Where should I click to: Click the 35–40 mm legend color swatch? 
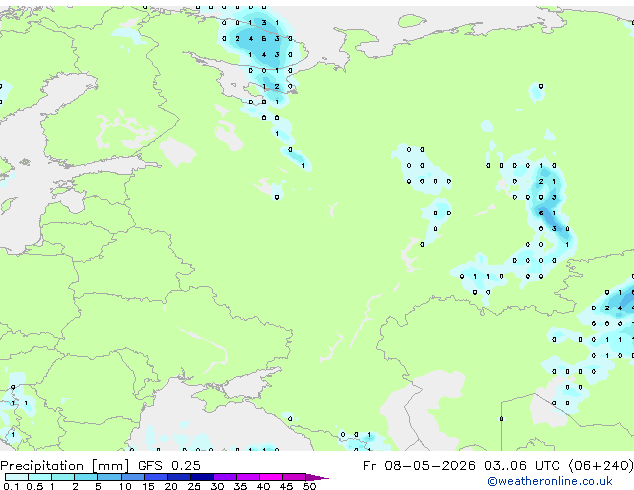[x=248, y=477]
